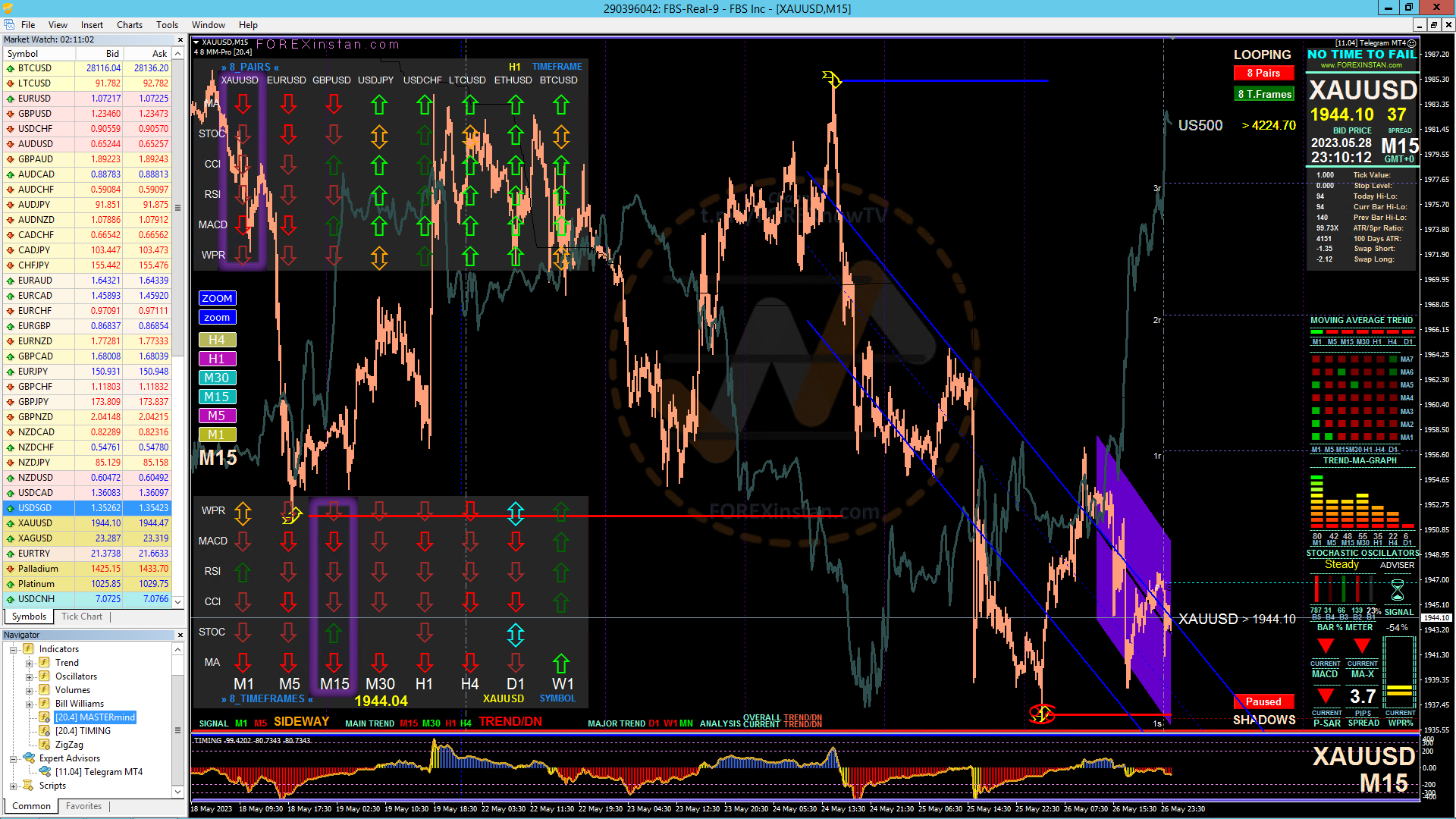
Task: Click the yellow arrow marker at chart high
Action: (x=832, y=79)
